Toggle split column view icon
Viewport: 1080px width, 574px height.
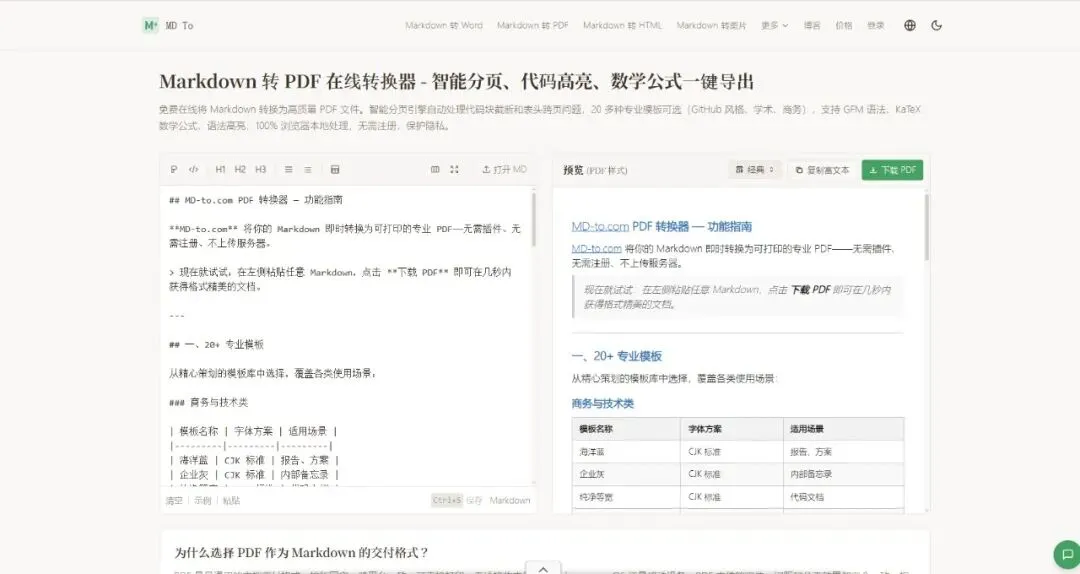coord(435,170)
